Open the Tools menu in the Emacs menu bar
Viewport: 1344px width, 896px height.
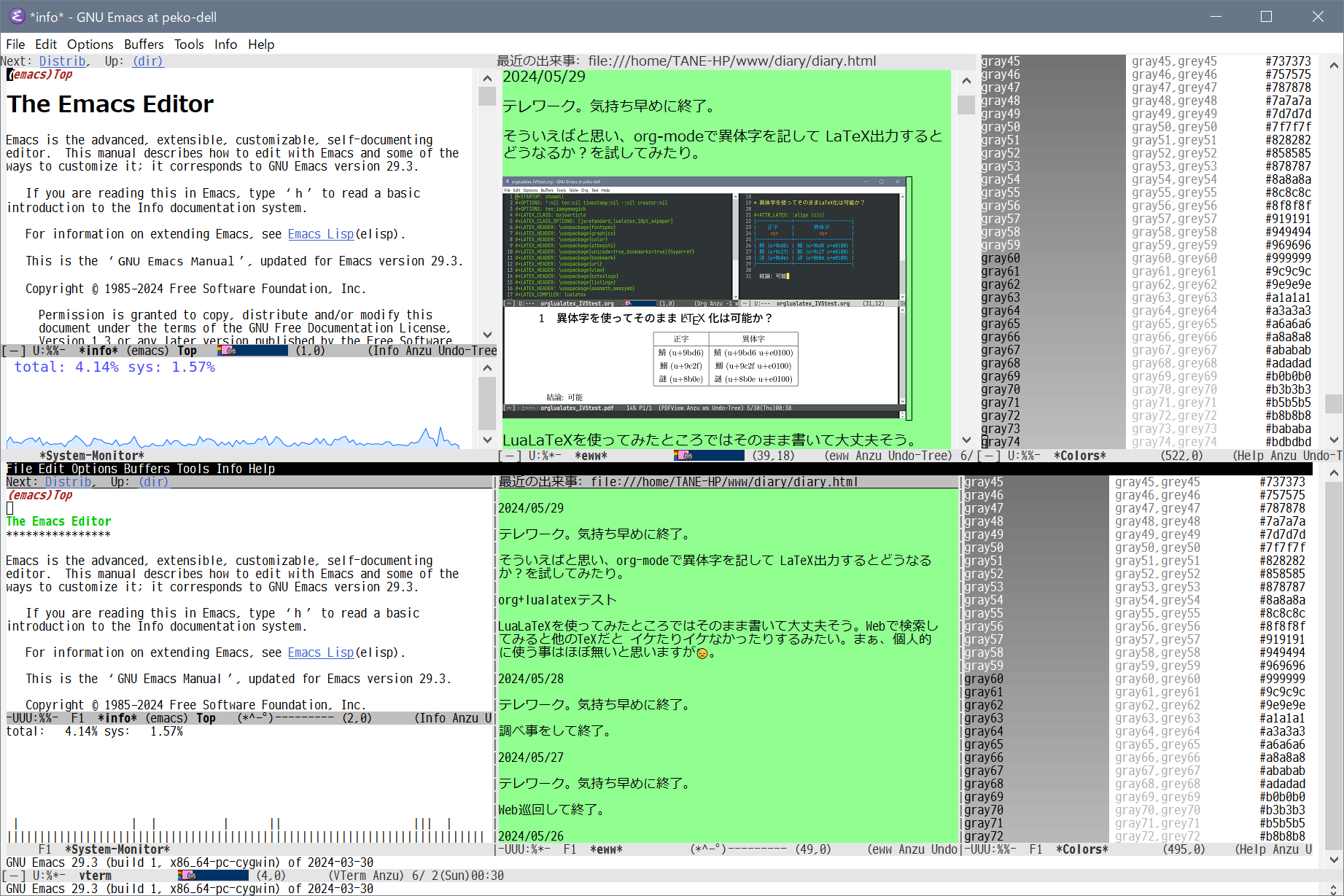tap(189, 44)
